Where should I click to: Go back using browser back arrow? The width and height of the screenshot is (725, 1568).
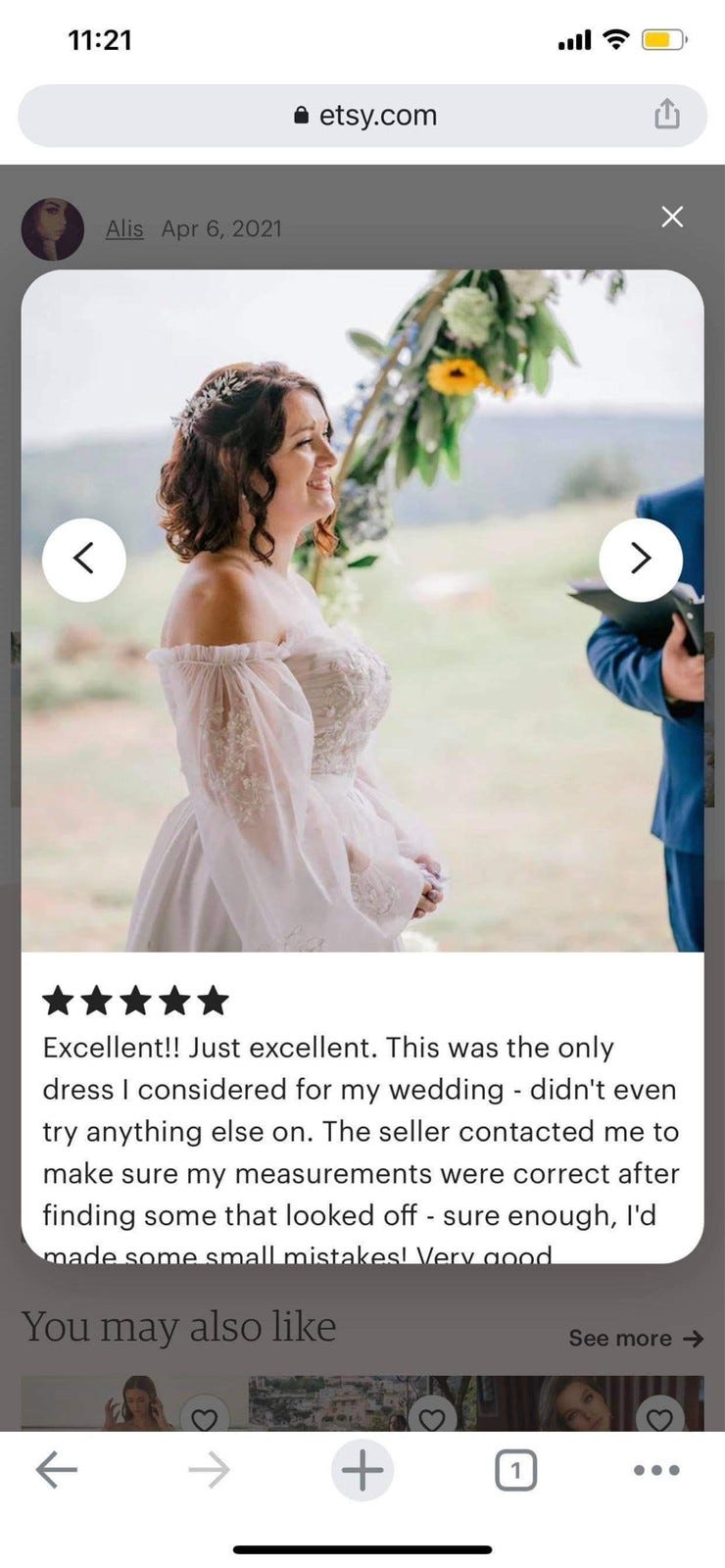[56, 1470]
